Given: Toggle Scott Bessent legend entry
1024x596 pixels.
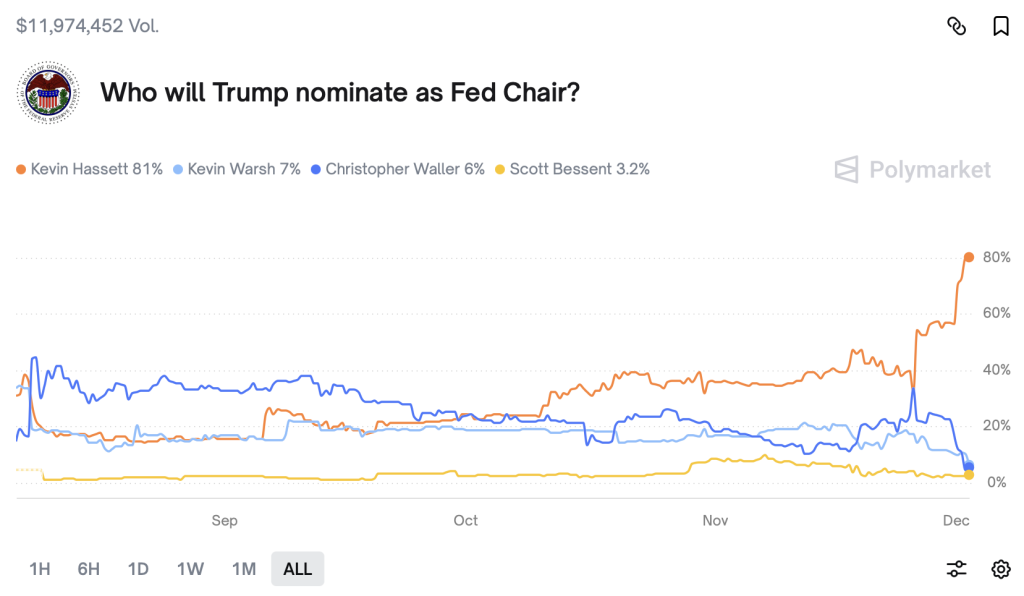Looking at the screenshot, I should [x=572, y=169].
